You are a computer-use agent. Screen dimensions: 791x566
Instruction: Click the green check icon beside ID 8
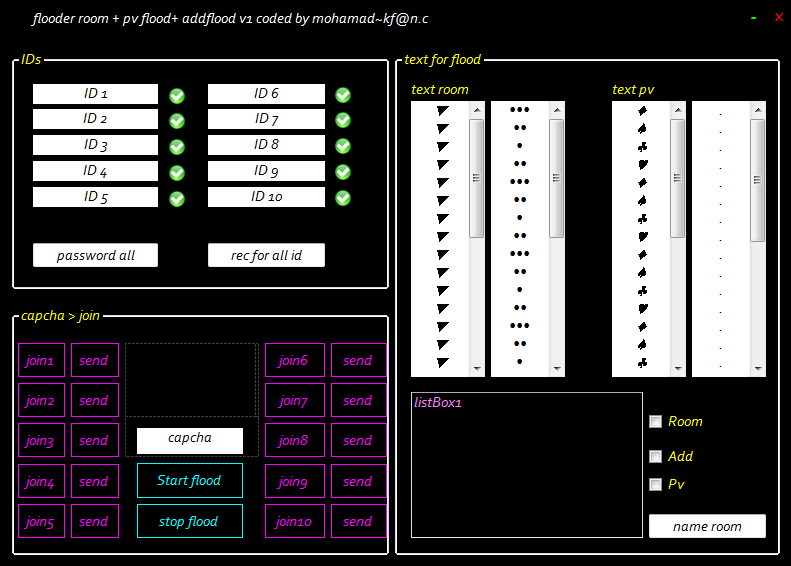pyautogui.click(x=343, y=146)
